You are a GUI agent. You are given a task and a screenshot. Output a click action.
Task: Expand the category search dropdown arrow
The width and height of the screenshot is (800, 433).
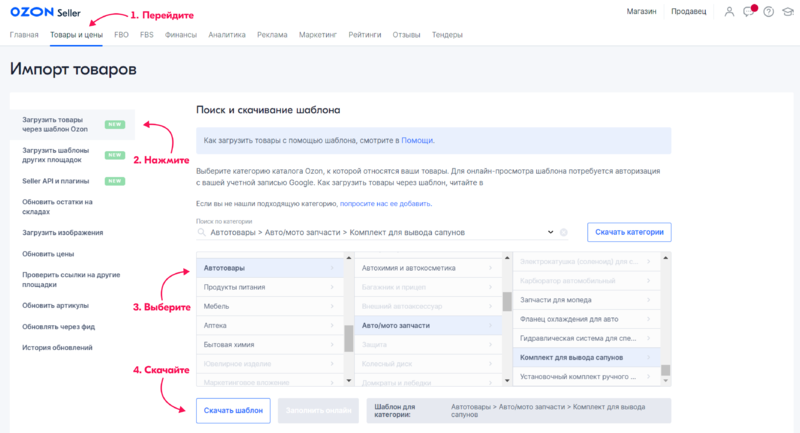(x=551, y=232)
